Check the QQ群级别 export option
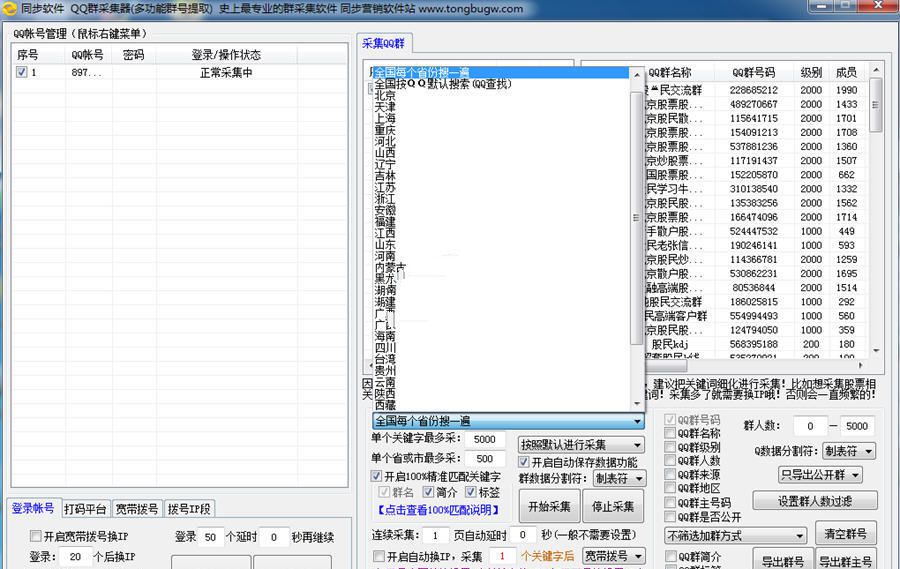900x569 pixels. (x=670, y=447)
